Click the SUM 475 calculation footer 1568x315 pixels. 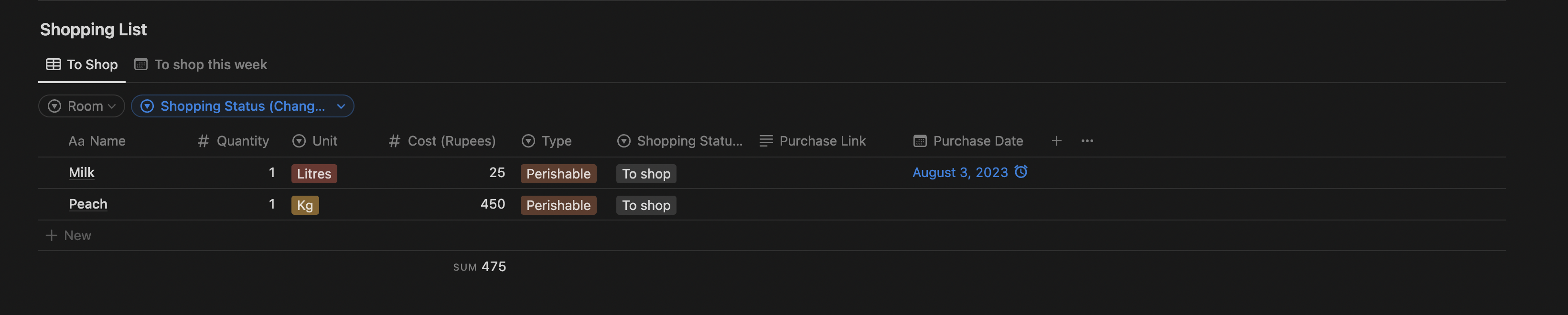click(x=480, y=267)
